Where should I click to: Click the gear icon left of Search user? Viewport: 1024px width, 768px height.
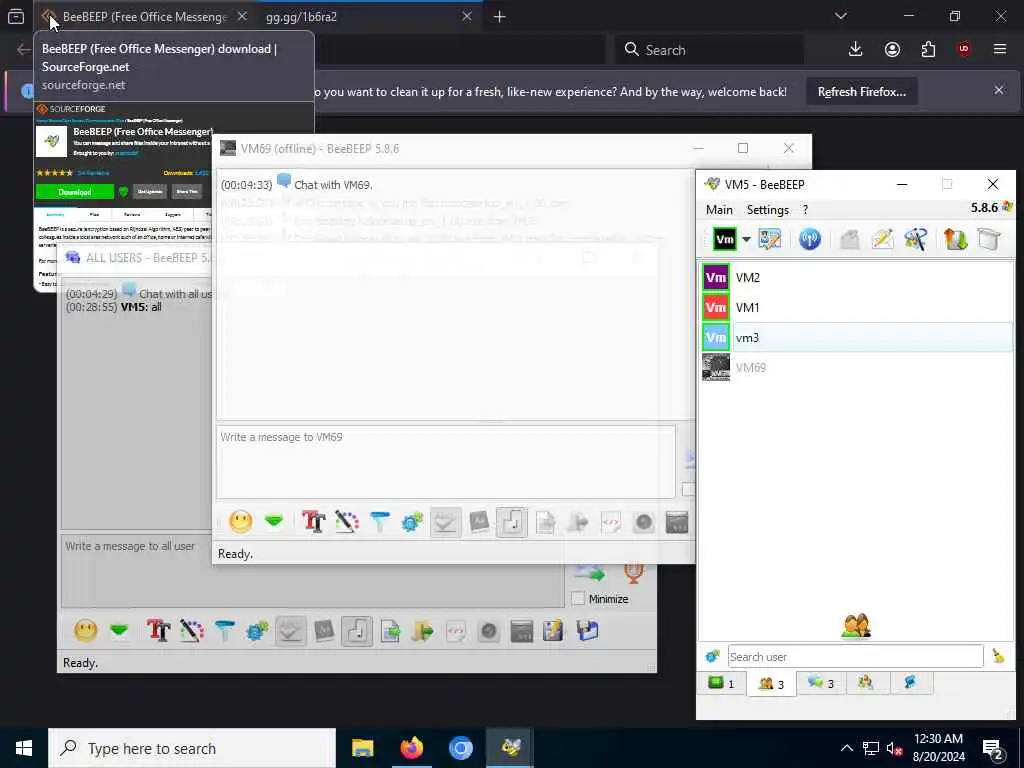(x=712, y=656)
